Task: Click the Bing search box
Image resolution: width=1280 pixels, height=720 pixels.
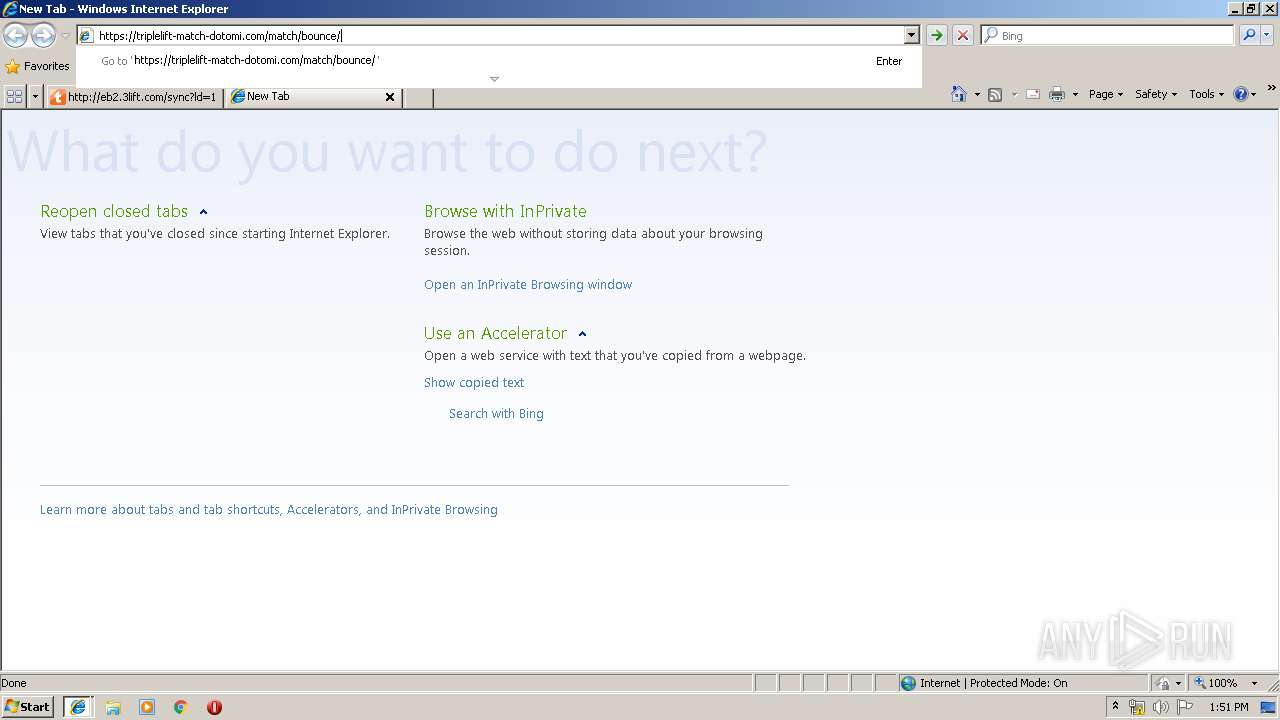Action: pos(1108,35)
